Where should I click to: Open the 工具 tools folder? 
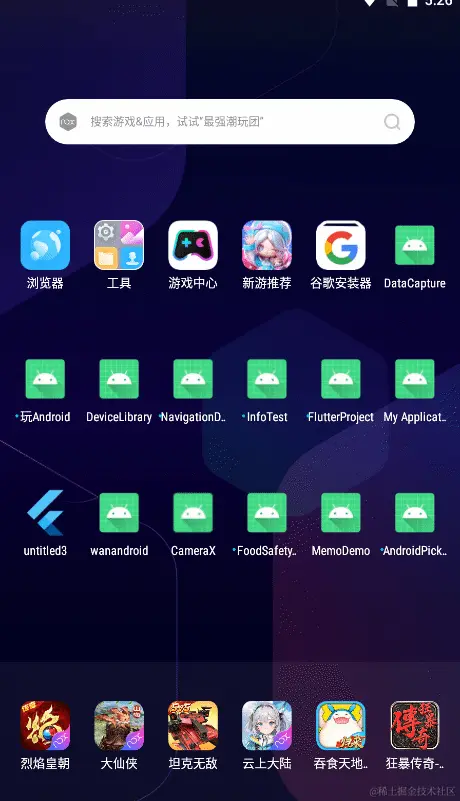pyautogui.click(x=119, y=245)
